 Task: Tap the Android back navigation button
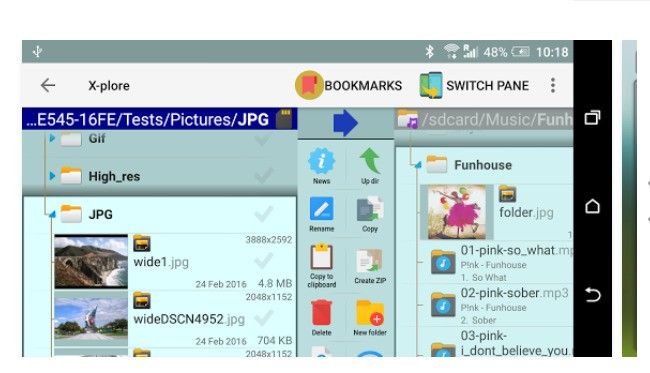(x=592, y=295)
